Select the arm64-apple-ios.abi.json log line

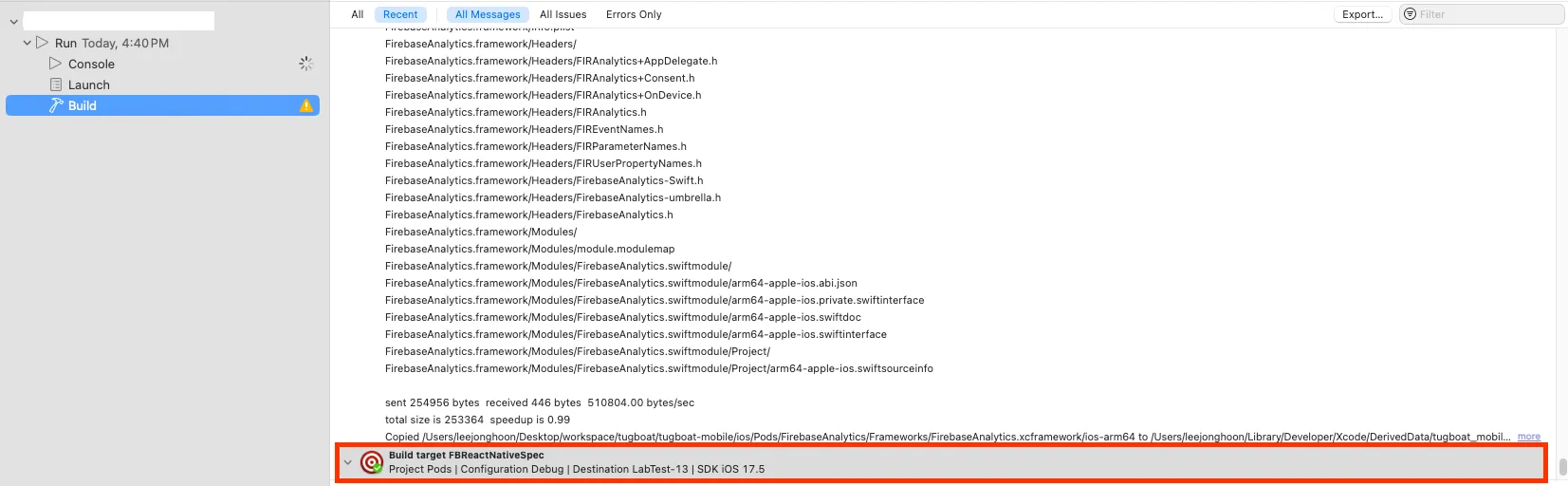(621, 283)
